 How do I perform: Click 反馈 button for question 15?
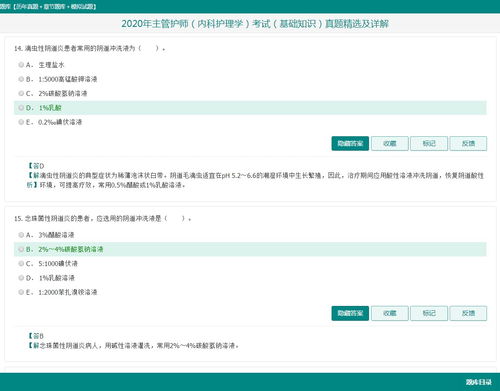click(468, 313)
